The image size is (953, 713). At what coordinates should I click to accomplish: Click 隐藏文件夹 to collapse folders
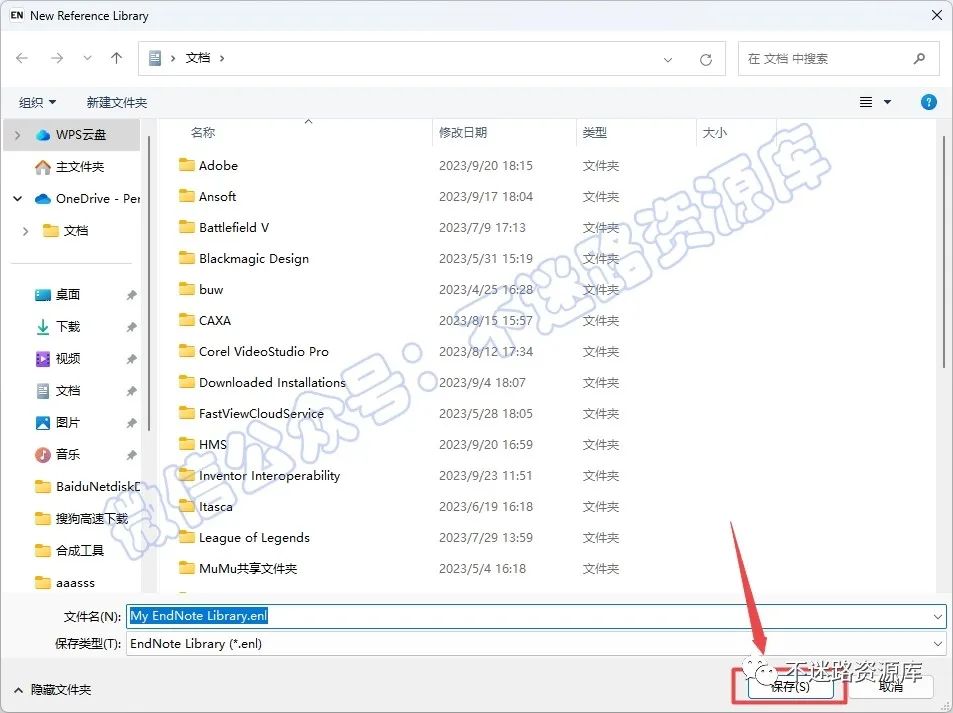(52, 690)
